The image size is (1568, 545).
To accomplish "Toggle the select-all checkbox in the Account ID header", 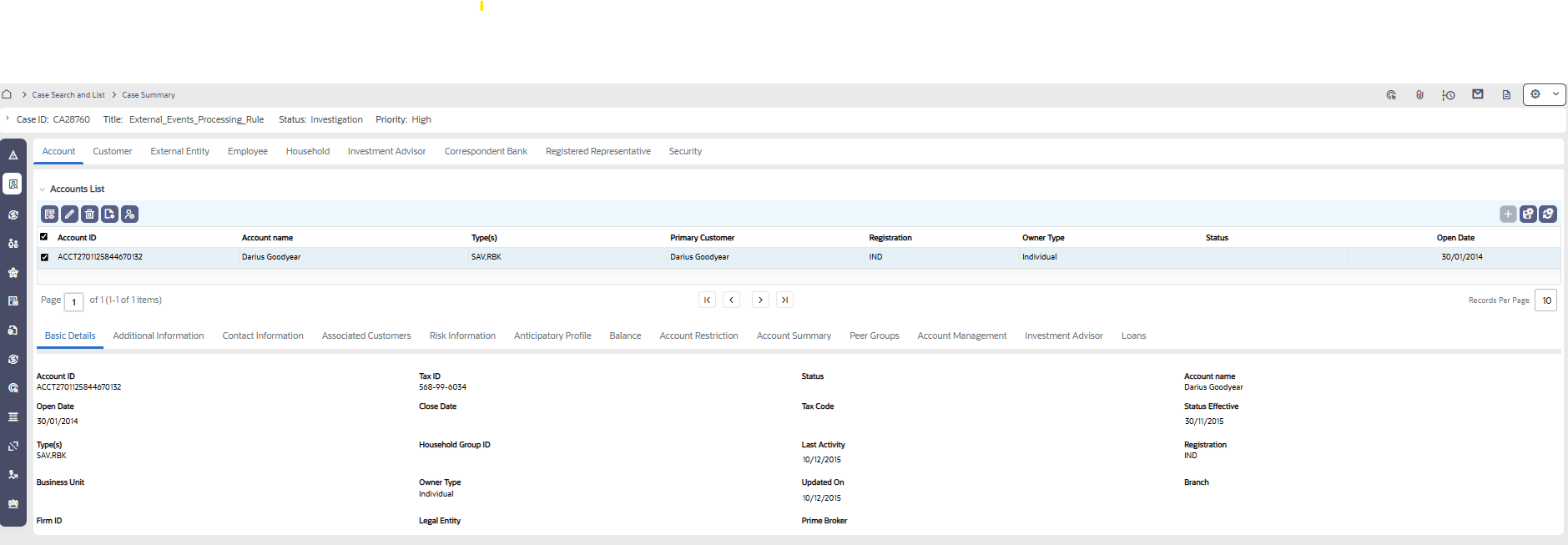I will pyautogui.click(x=44, y=237).
